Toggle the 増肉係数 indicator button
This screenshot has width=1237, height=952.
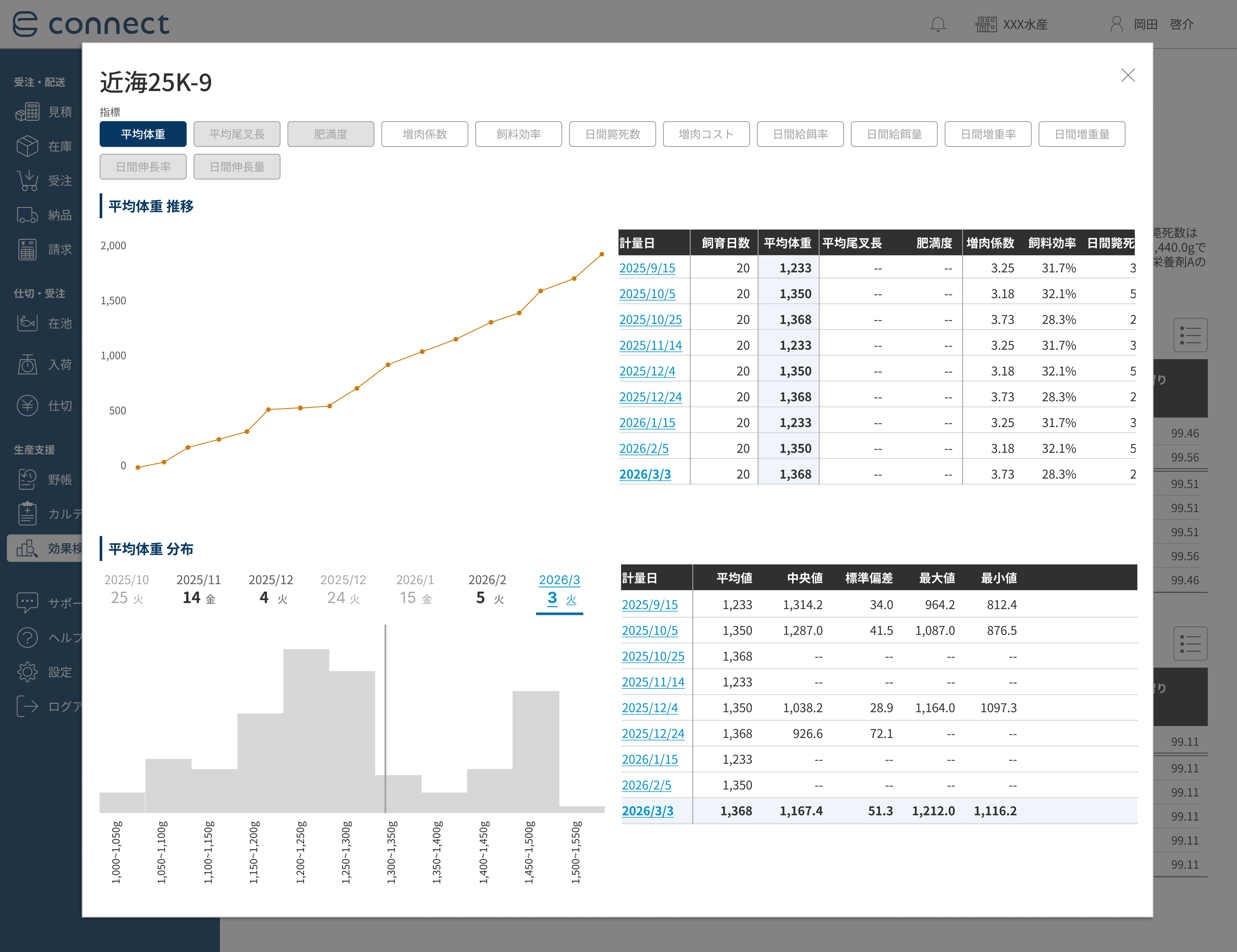pyautogui.click(x=424, y=134)
